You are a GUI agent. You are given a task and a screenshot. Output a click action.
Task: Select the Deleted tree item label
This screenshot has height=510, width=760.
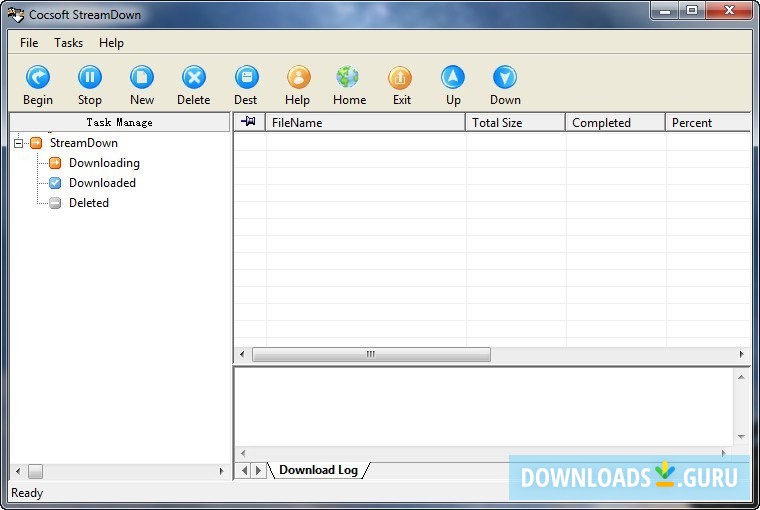pyautogui.click(x=89, y=203)
